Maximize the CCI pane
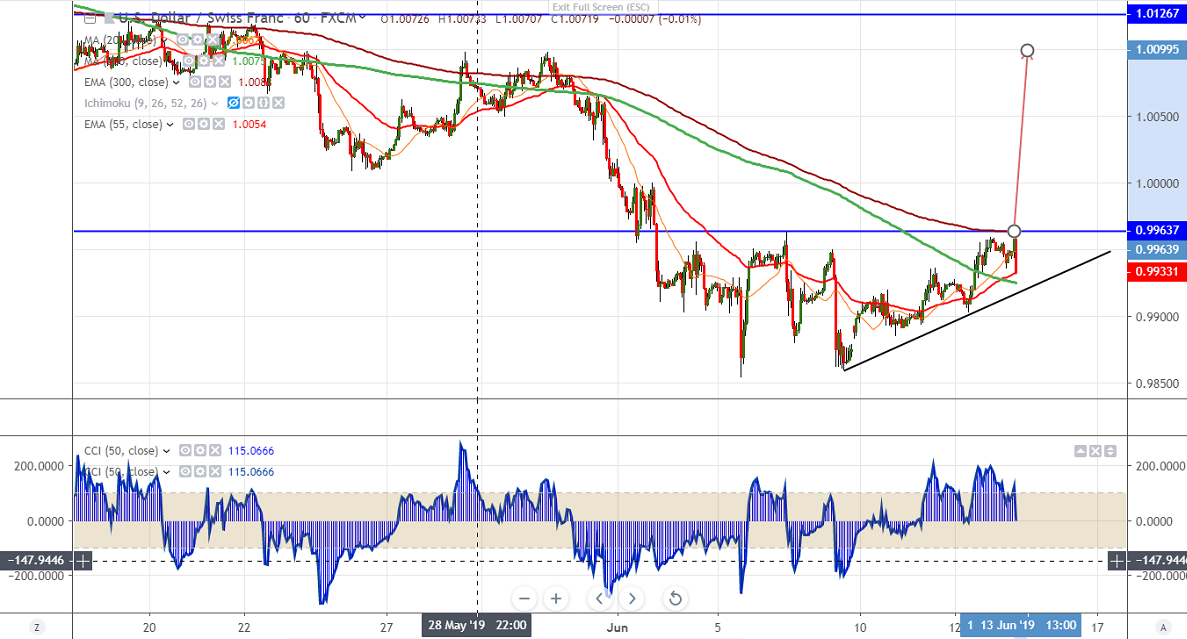This screenshot has width=1187, height=639. click(x=1110, y=451)
